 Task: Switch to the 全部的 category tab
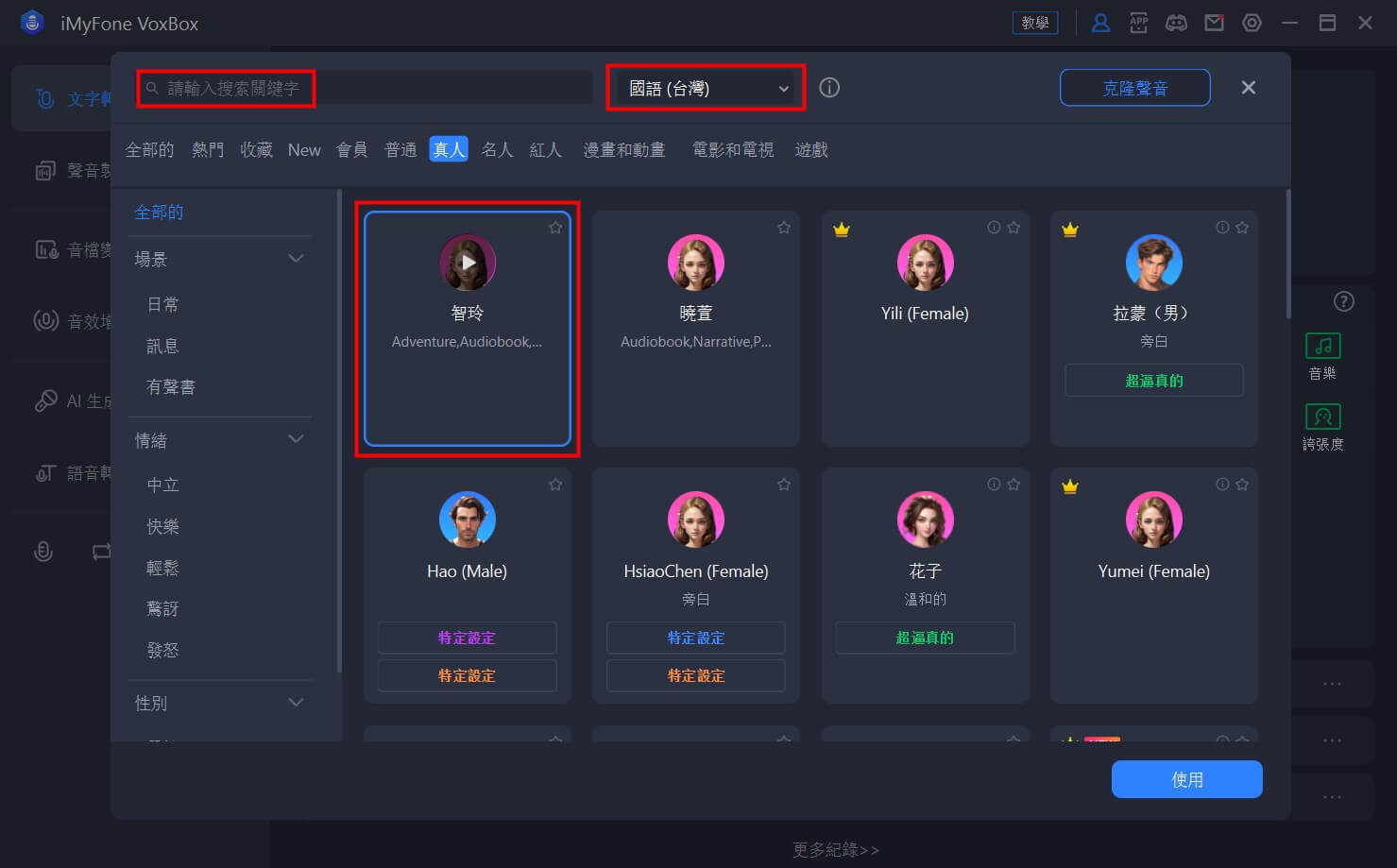pyautogui.click(x=150, y=150)
